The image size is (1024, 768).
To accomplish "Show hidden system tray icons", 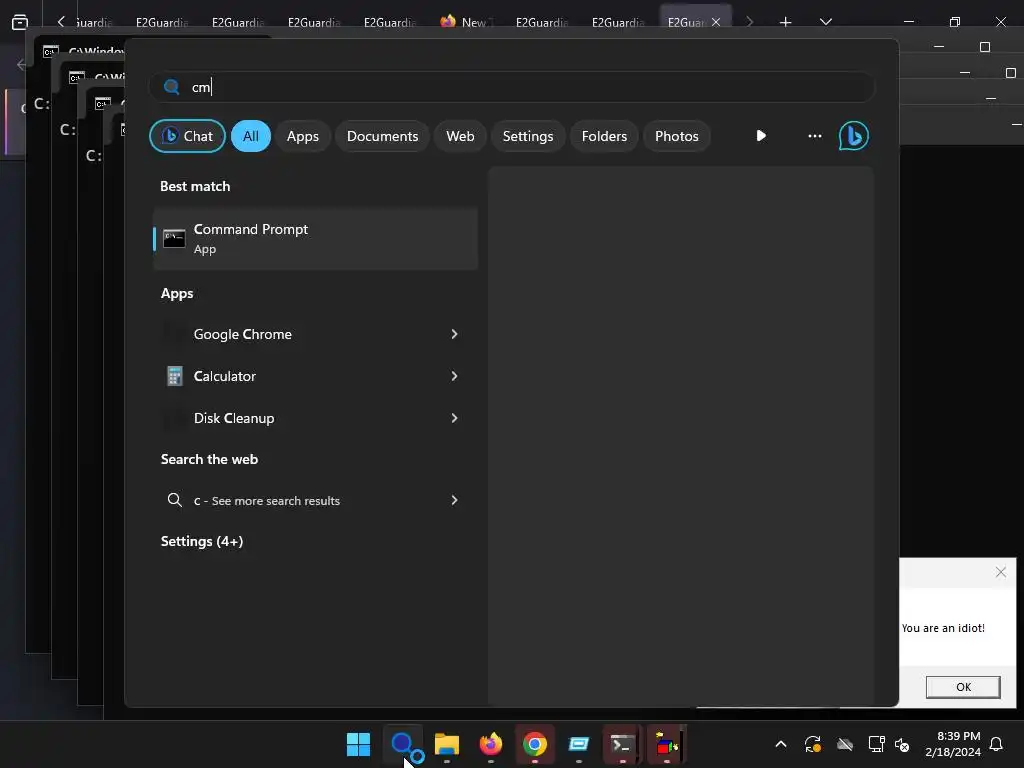I will (781, 744).
